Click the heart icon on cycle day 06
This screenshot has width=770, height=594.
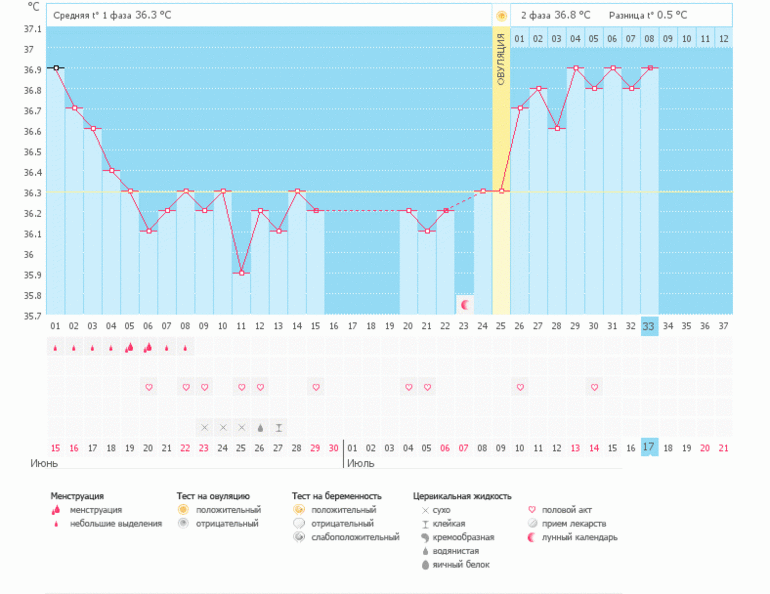click(x=149, y=387)
